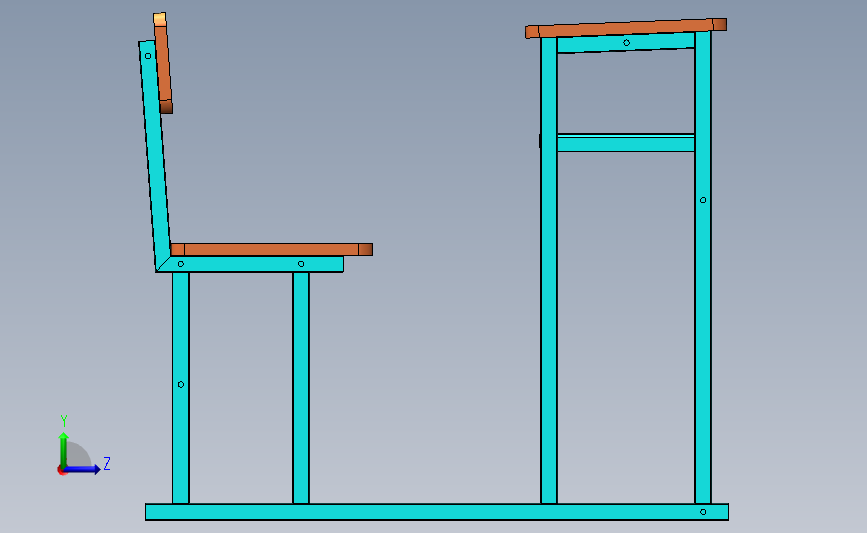Image resolution: width=867 pixels, height=533 pixels.
Task: Click the red origin dot of the axis triad
Action: (62, 471)
